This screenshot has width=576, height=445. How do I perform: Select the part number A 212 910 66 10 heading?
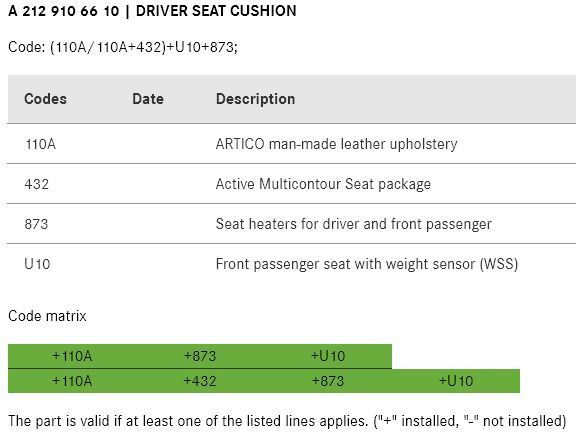(x=152, y=11)
